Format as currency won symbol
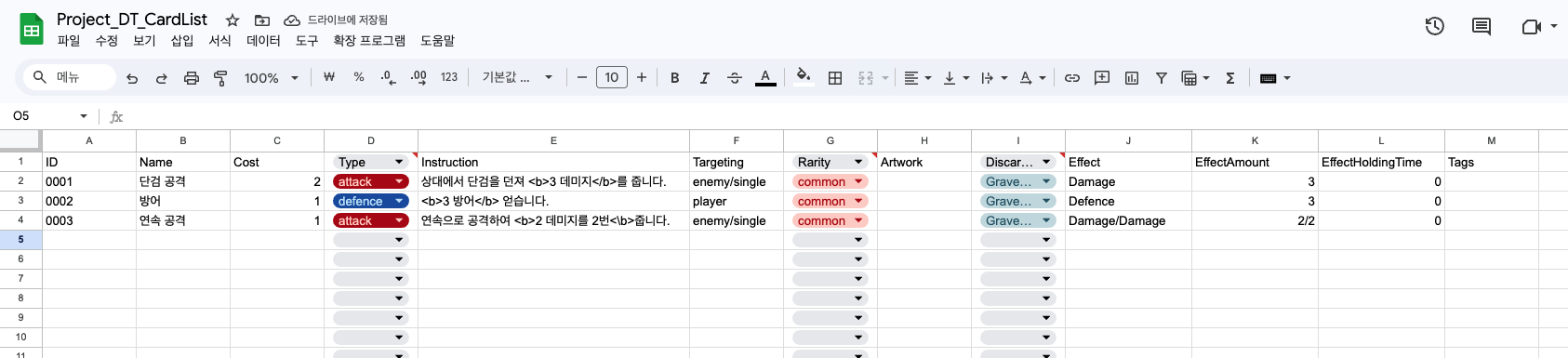1568x358 pixels. click(328, 77)
